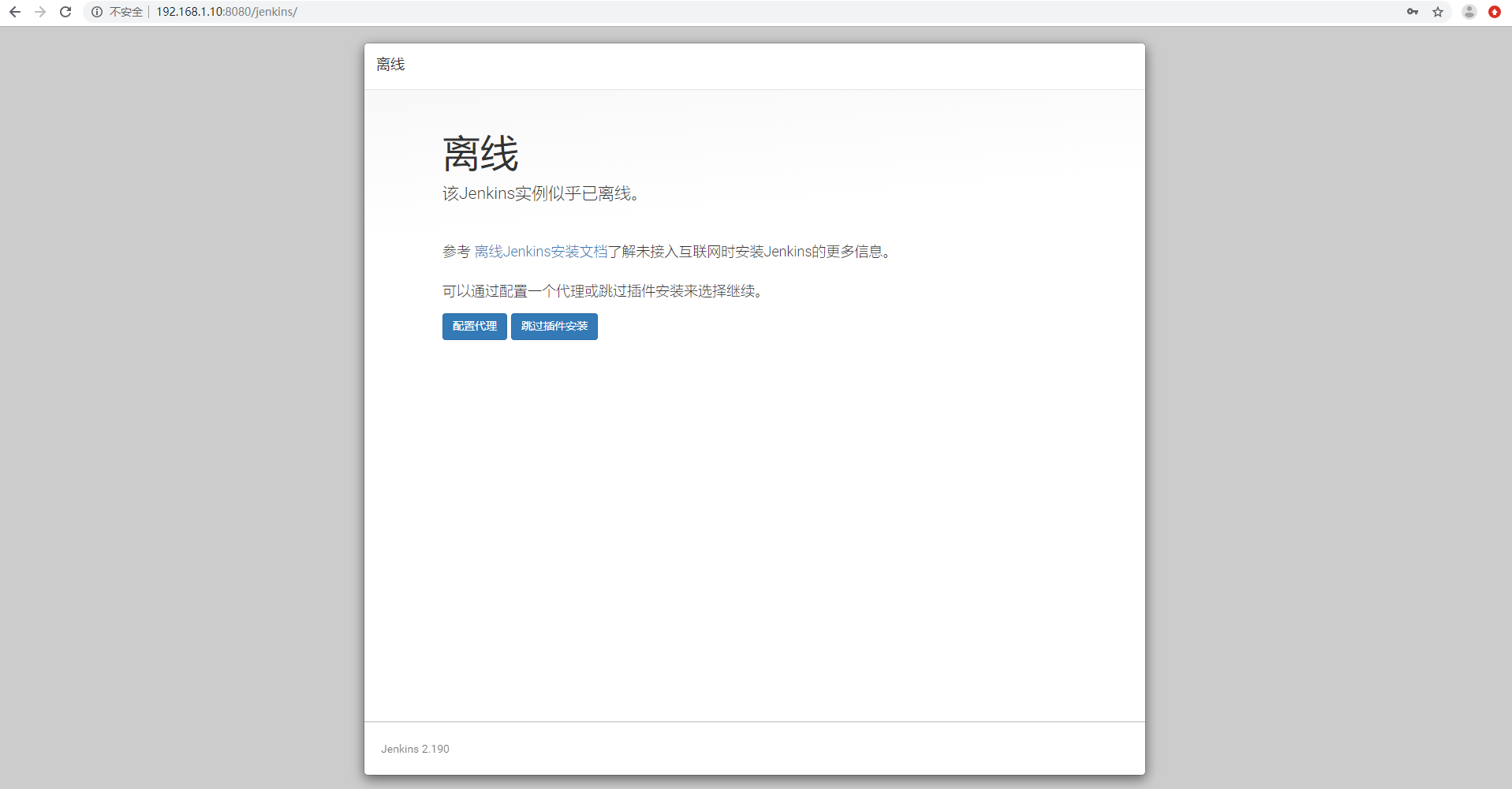Bookmark this page with the star icon
Image resolution: width=1512 pixels, height=789 pixels.
point(1439,12)
